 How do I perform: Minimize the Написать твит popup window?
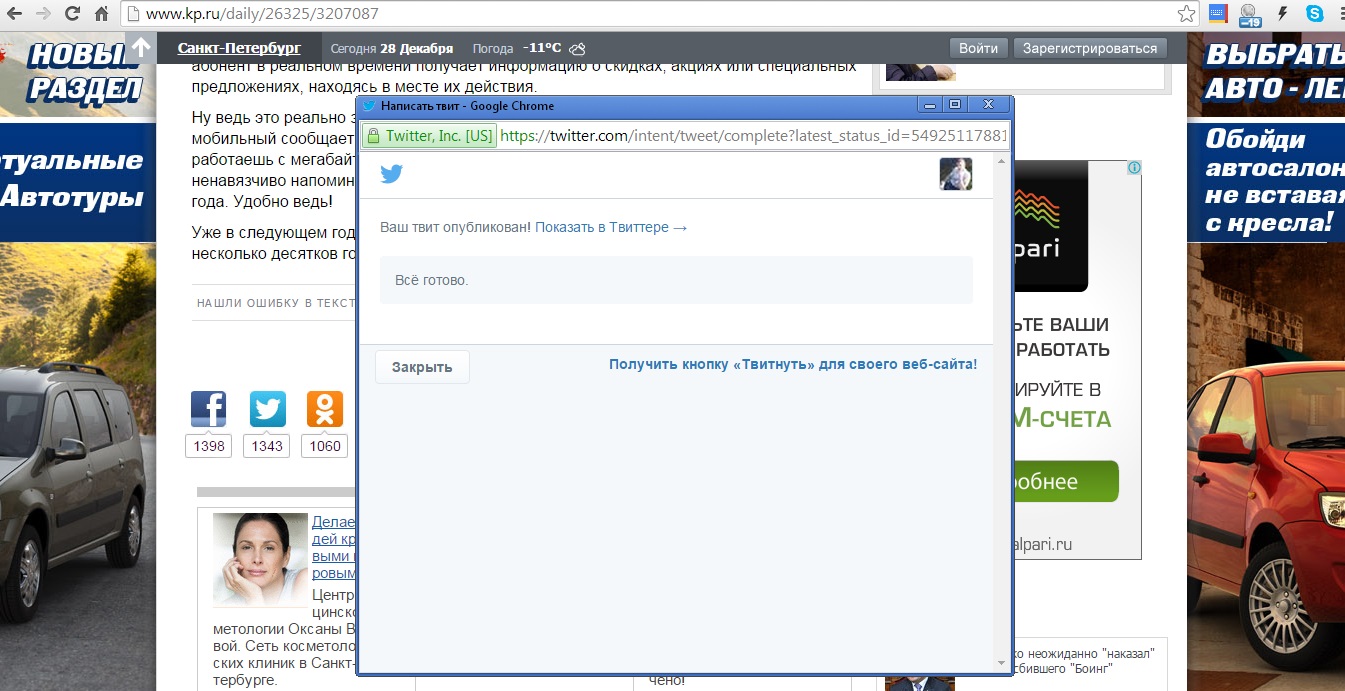point(930,105)
